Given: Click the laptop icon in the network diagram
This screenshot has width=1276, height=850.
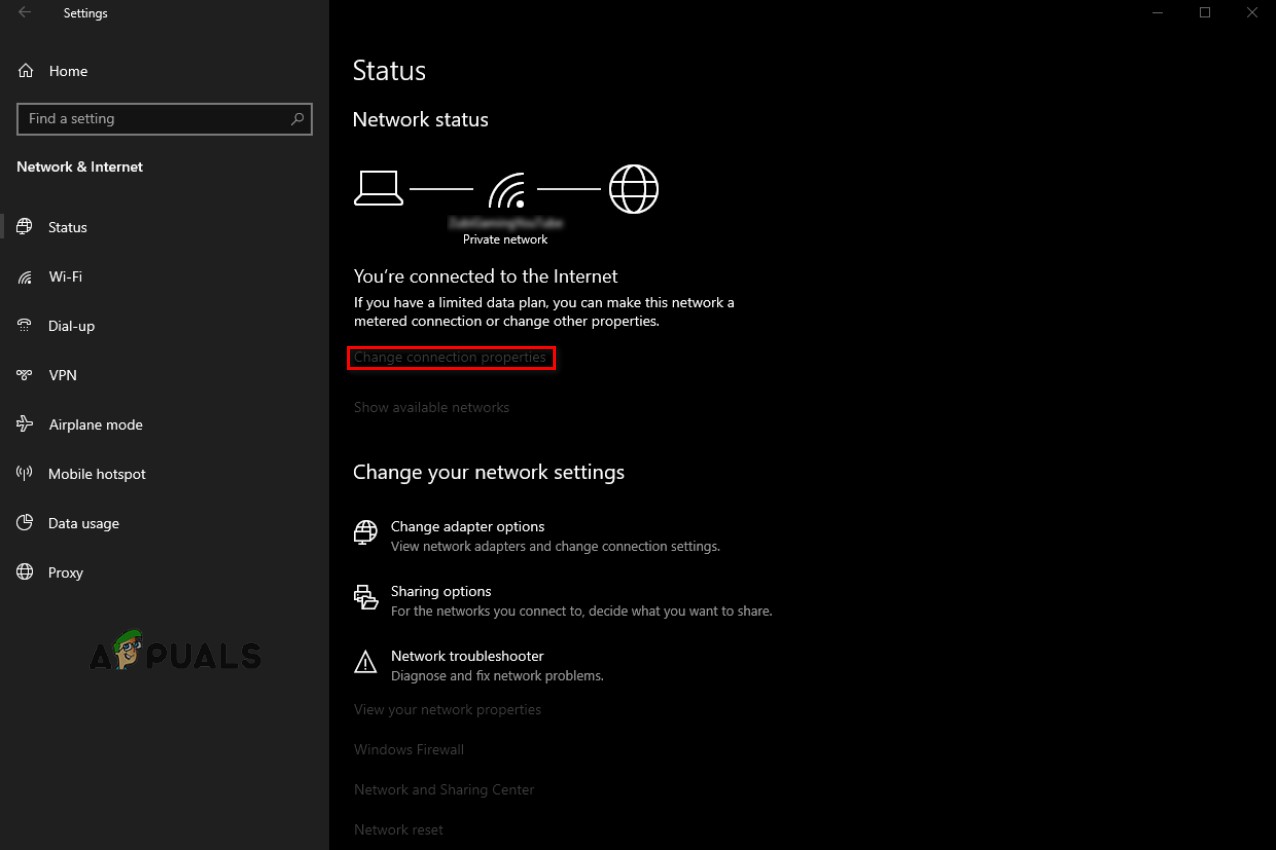Looking at the screenshot, I should [379, 188].
